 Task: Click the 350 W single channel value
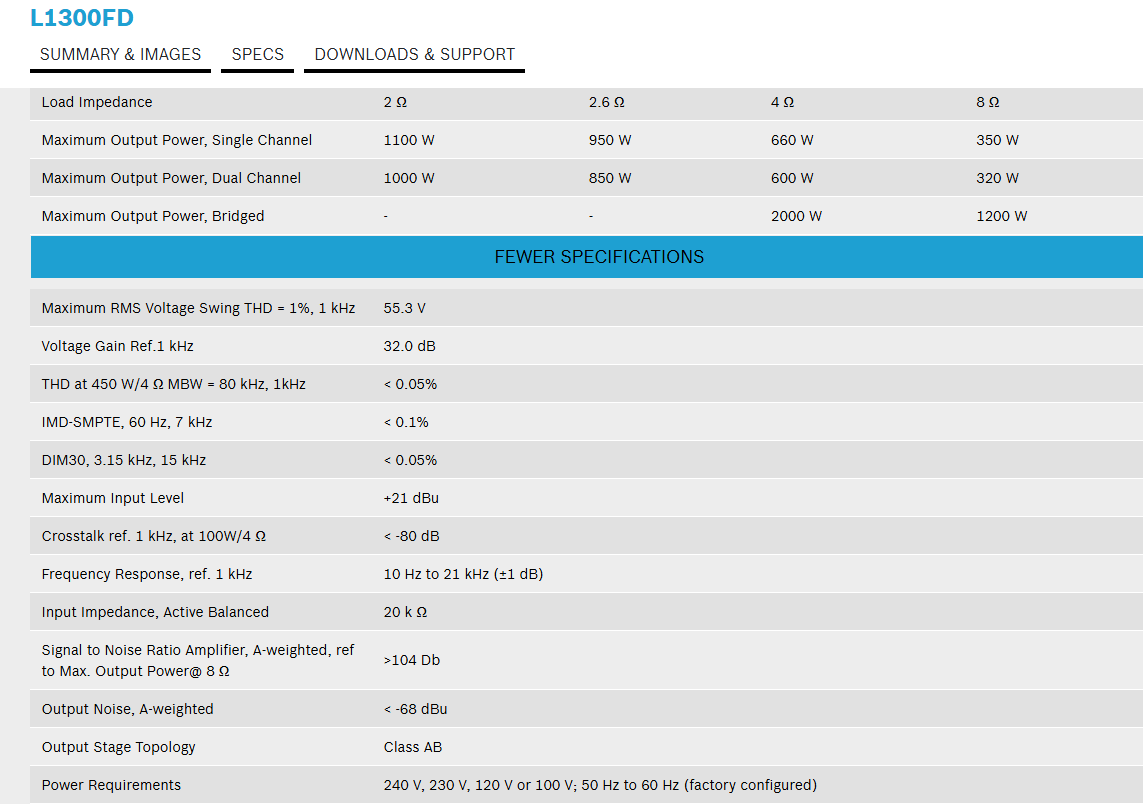coord(997,140)
